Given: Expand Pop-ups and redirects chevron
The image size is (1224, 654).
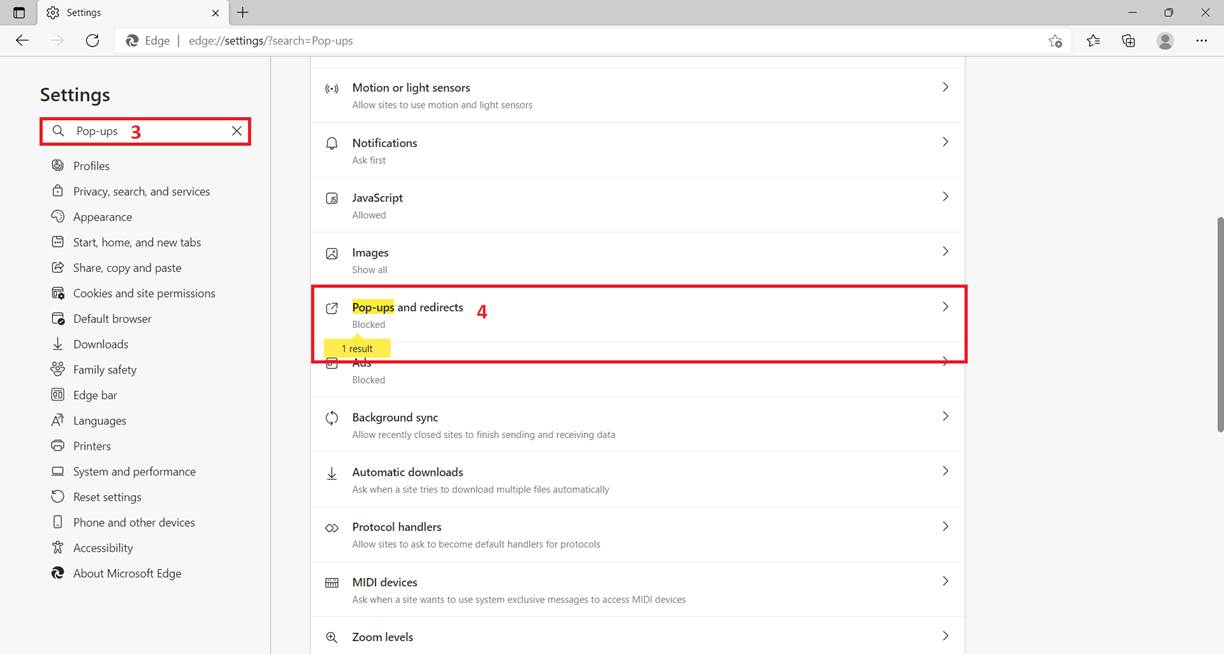Looking at the screenshot, I should click(945, 307).
